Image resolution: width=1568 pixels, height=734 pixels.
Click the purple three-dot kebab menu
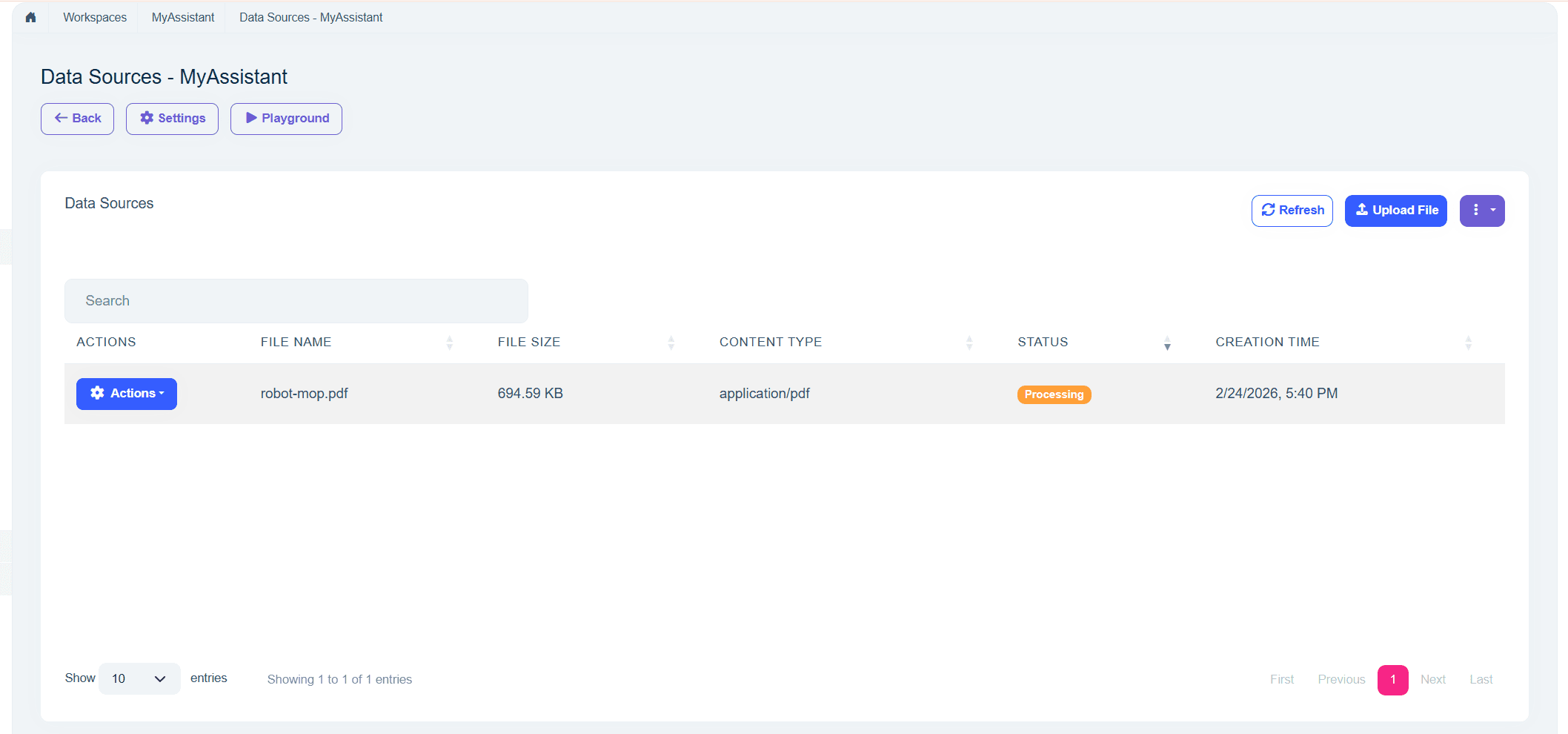coord(1477,211)
